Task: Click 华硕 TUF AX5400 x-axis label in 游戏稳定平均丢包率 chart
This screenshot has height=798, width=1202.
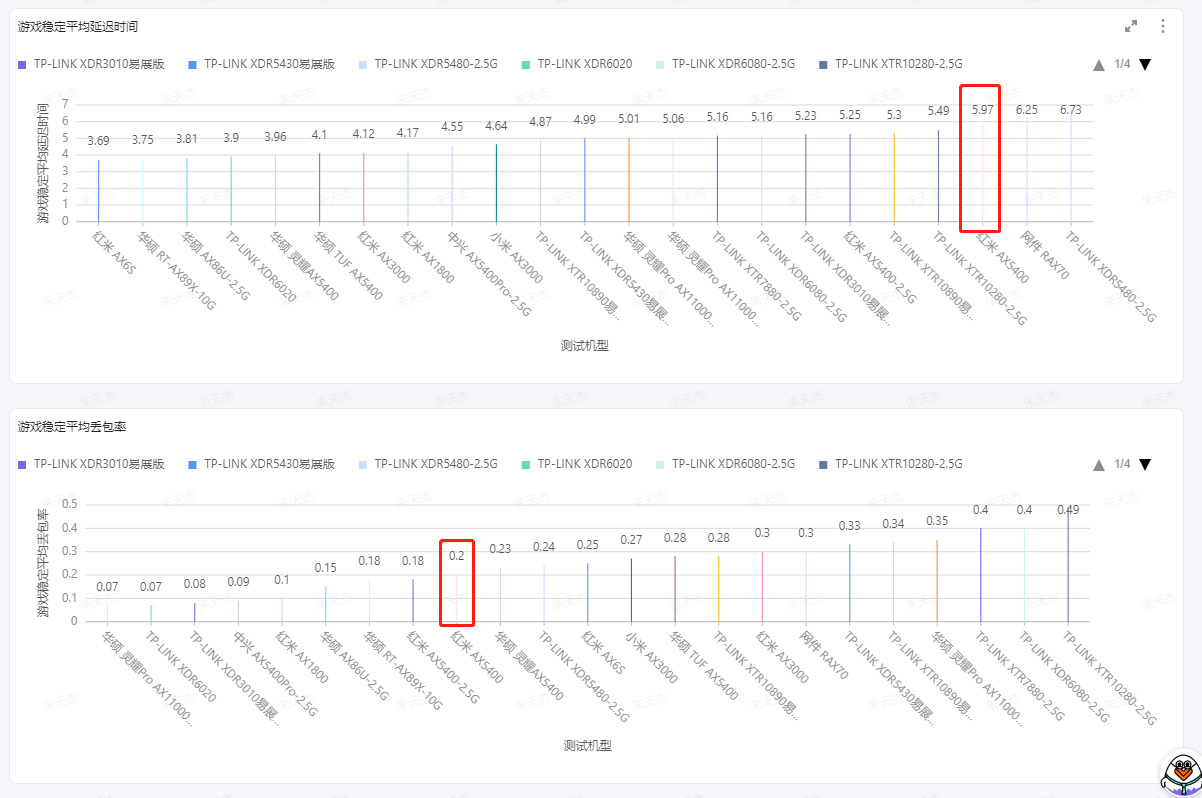Action: pos(703,665)
